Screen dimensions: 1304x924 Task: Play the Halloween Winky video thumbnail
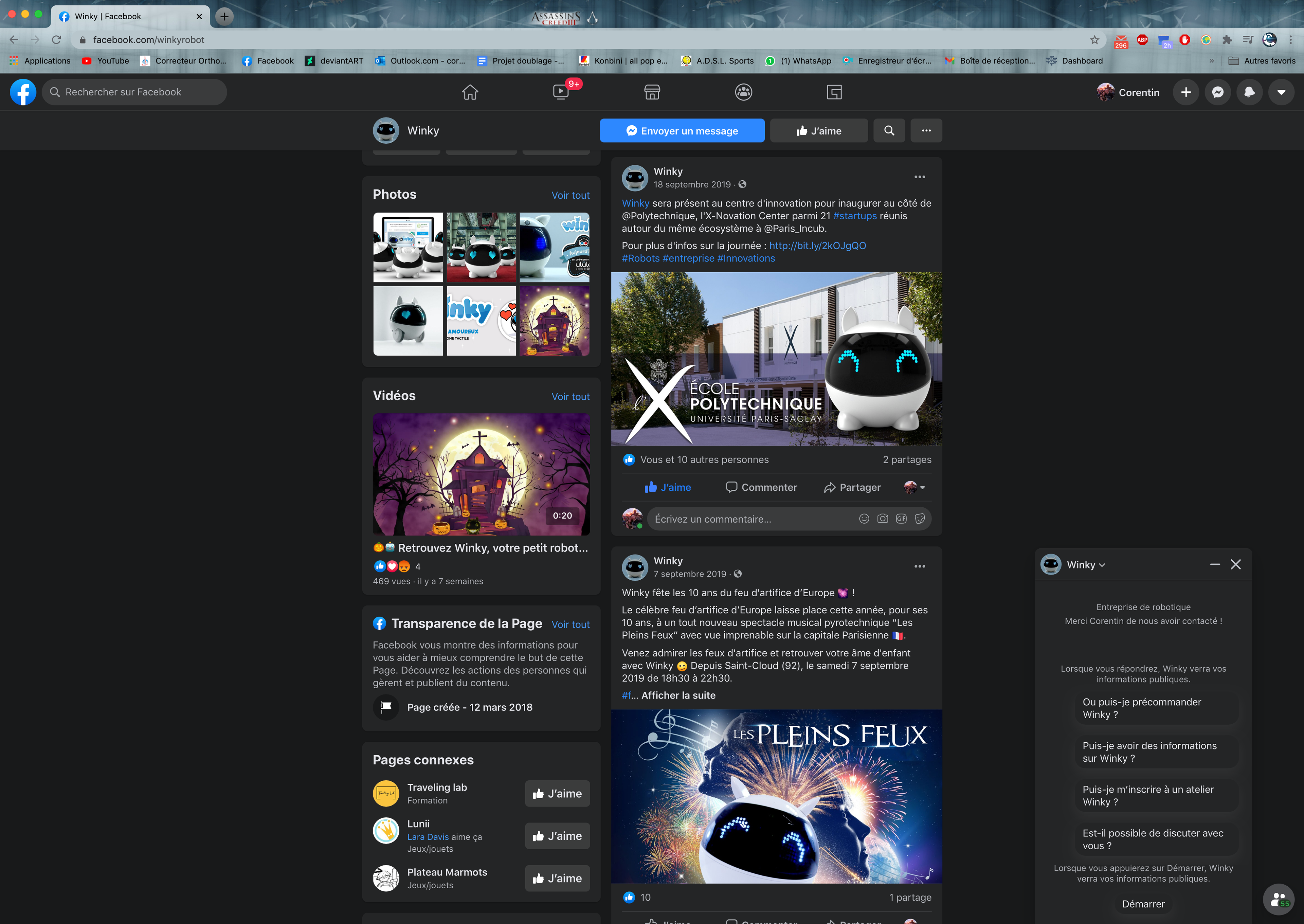[481, 474]
